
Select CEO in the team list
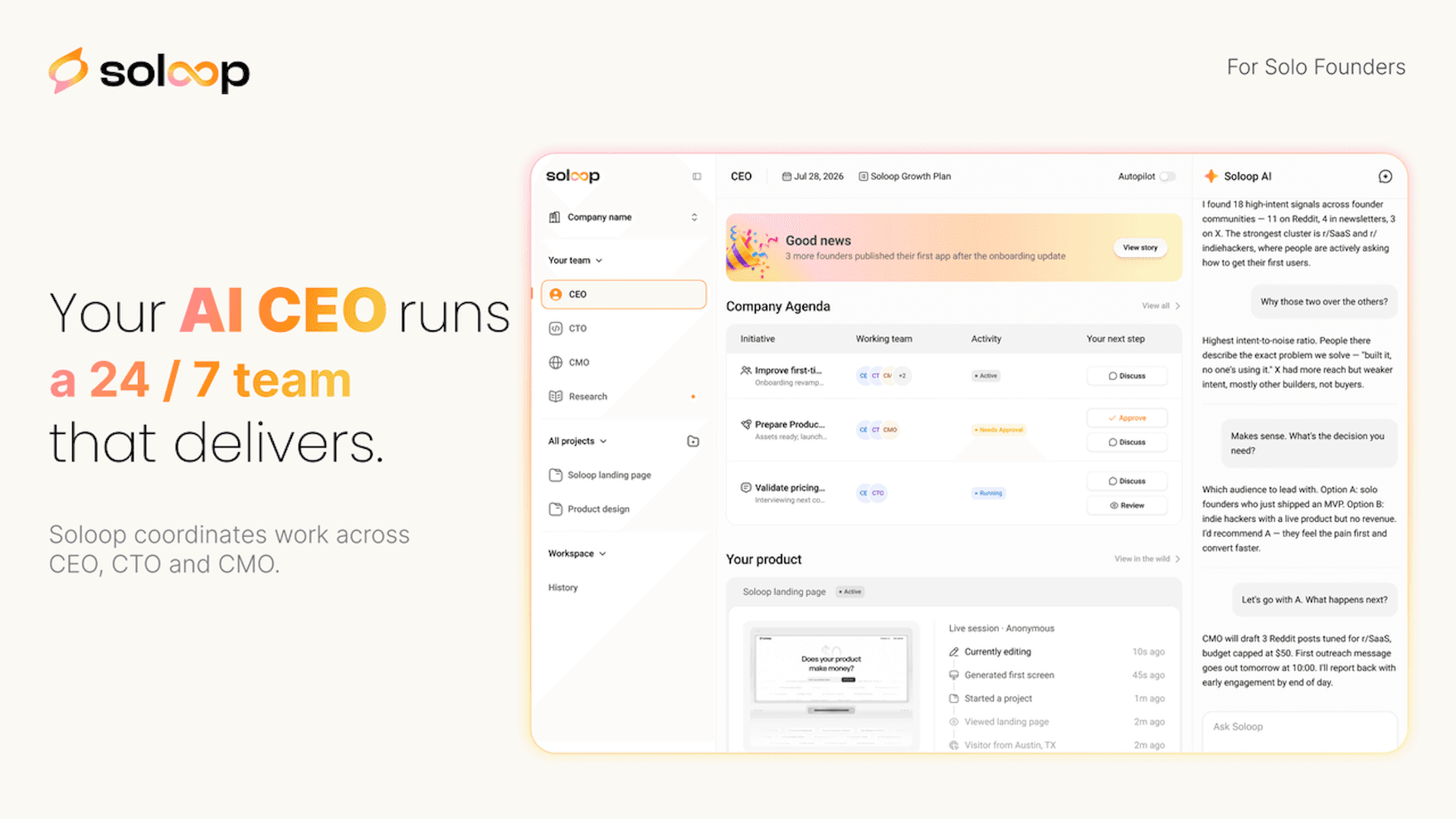pos(624,295)
